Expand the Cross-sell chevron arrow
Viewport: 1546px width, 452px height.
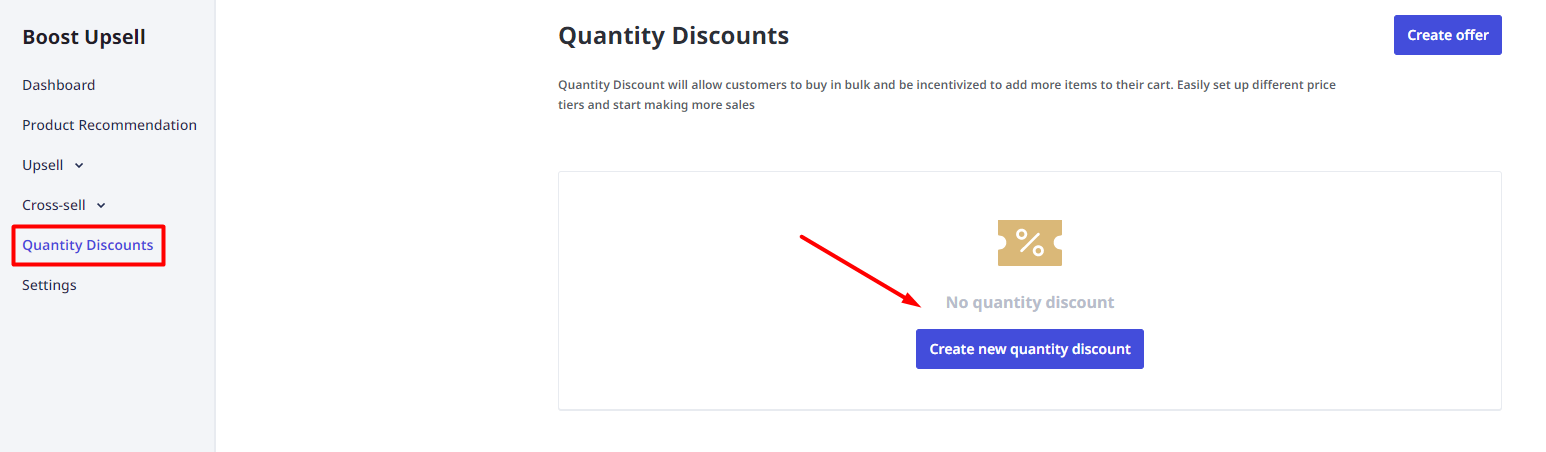(x=101, y=205)
